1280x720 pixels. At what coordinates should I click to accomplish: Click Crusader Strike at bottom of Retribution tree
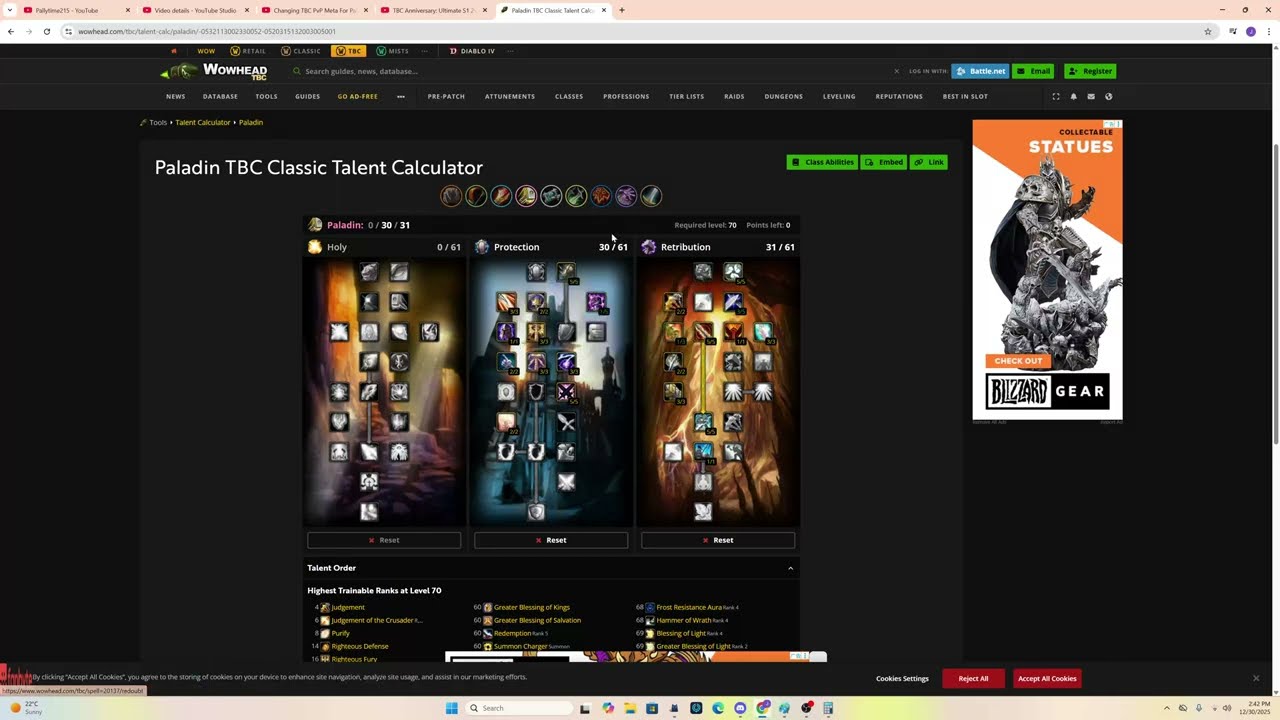(703, 512)
